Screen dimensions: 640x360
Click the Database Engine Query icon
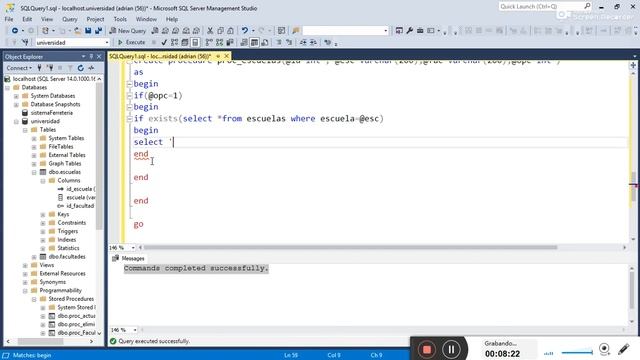(155, 31)
